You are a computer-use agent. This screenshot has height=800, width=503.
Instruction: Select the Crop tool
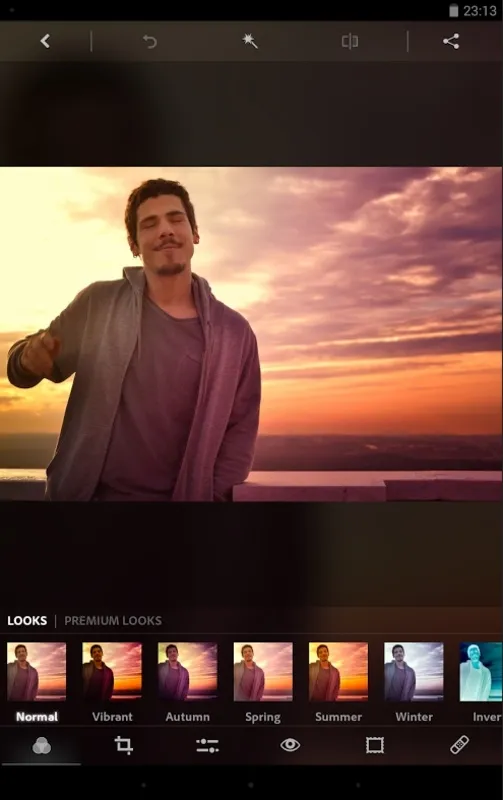123,745
